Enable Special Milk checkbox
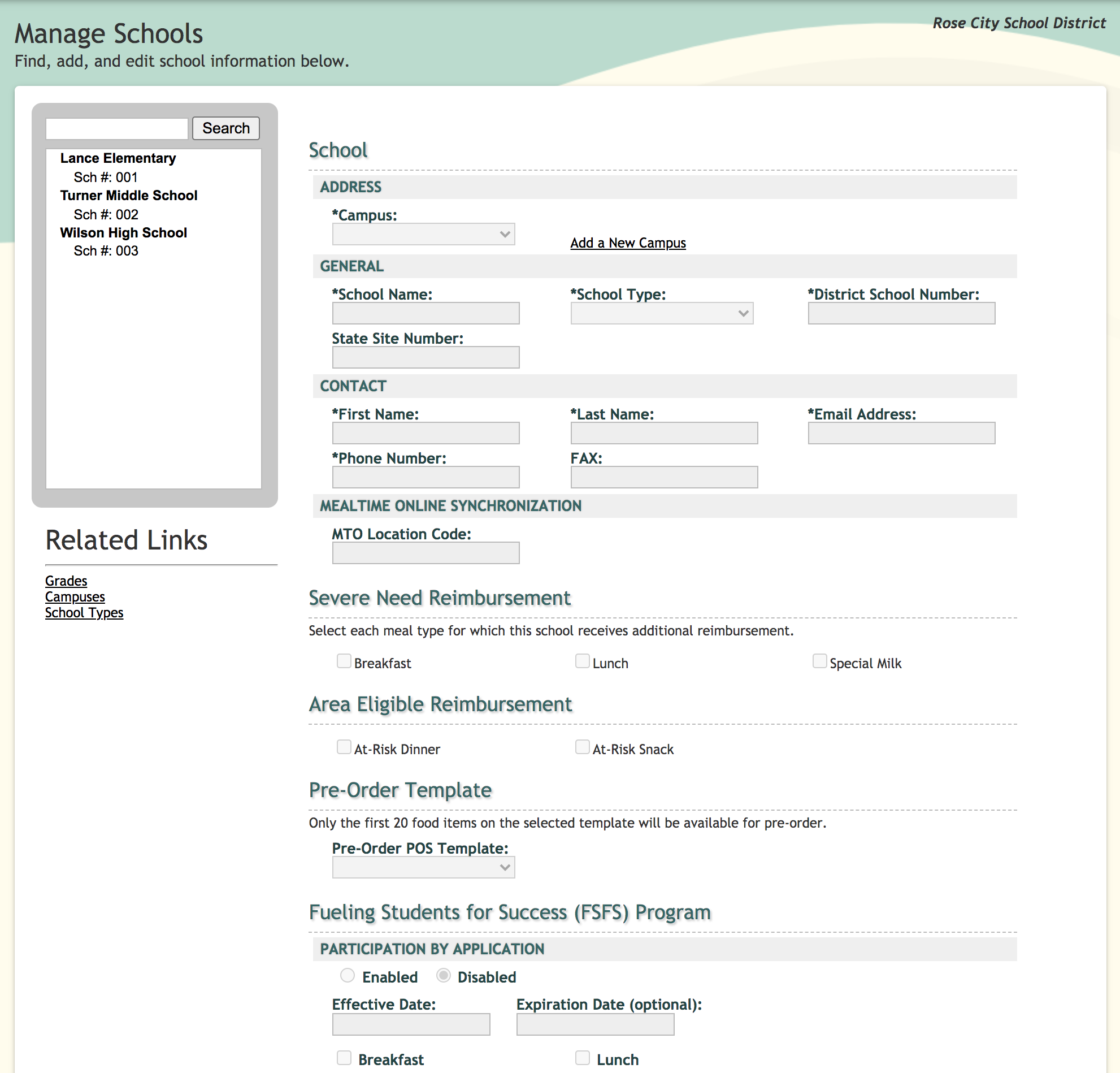Viewport: 1120px width, 1073px height. 819,661
